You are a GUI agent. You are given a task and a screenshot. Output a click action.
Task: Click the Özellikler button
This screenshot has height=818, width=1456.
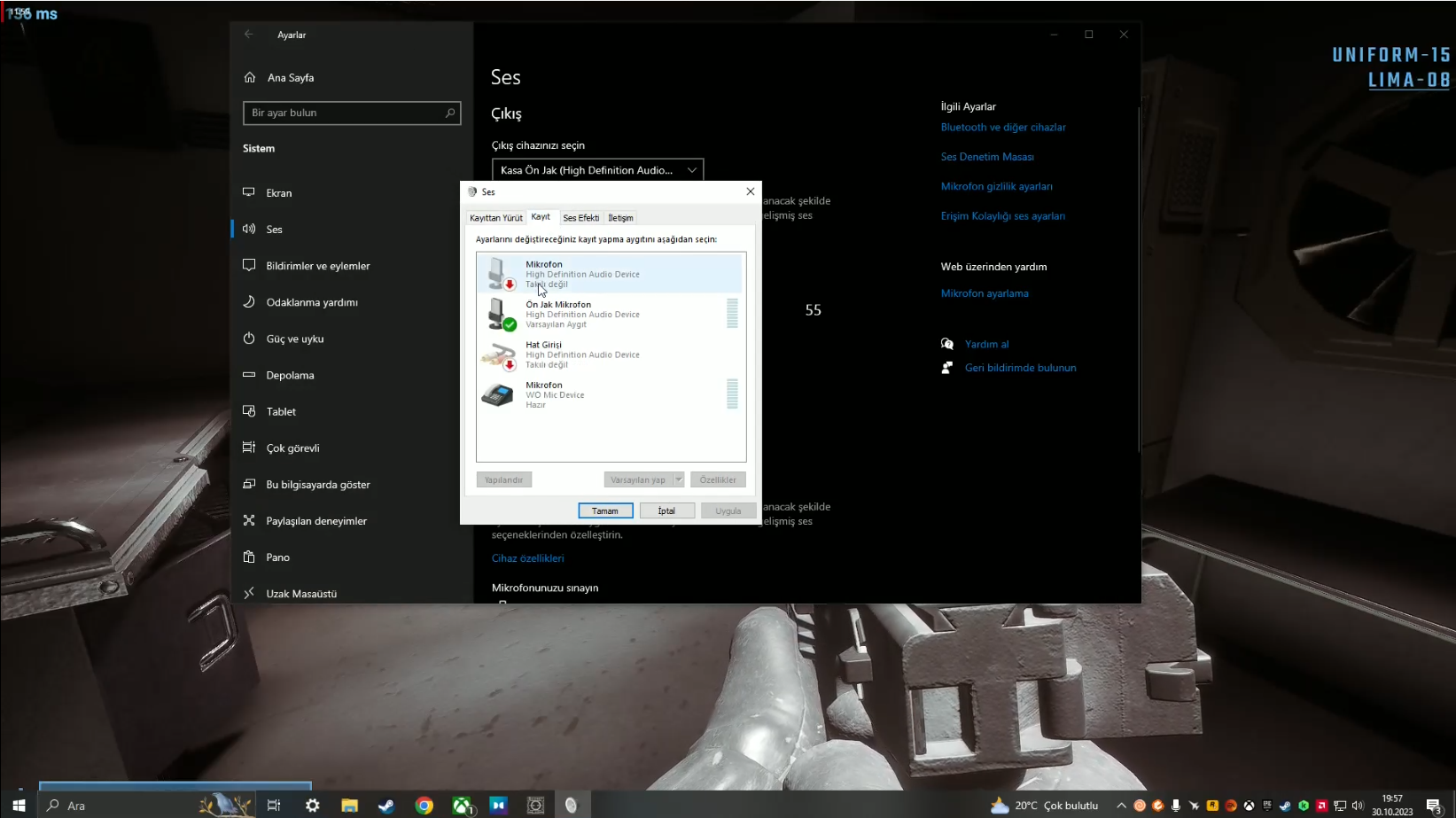pyautogui.click(x=718, y=479)
